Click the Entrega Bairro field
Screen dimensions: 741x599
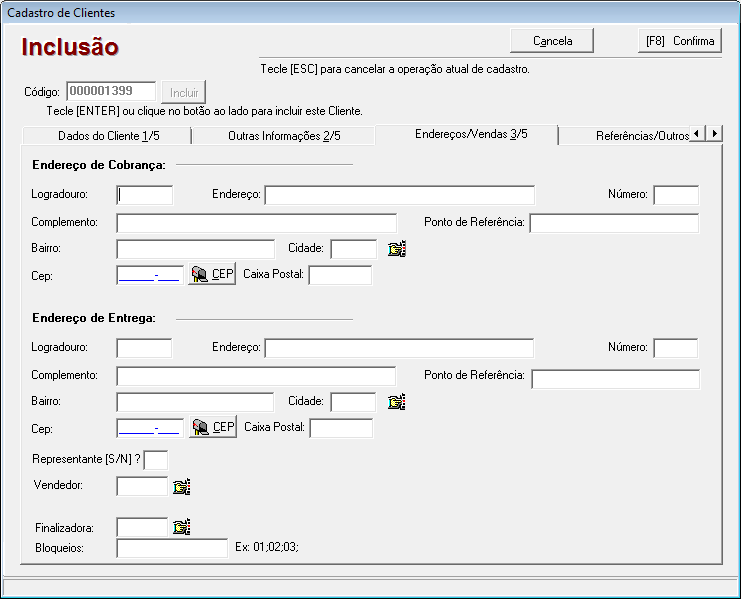[195, 402]
